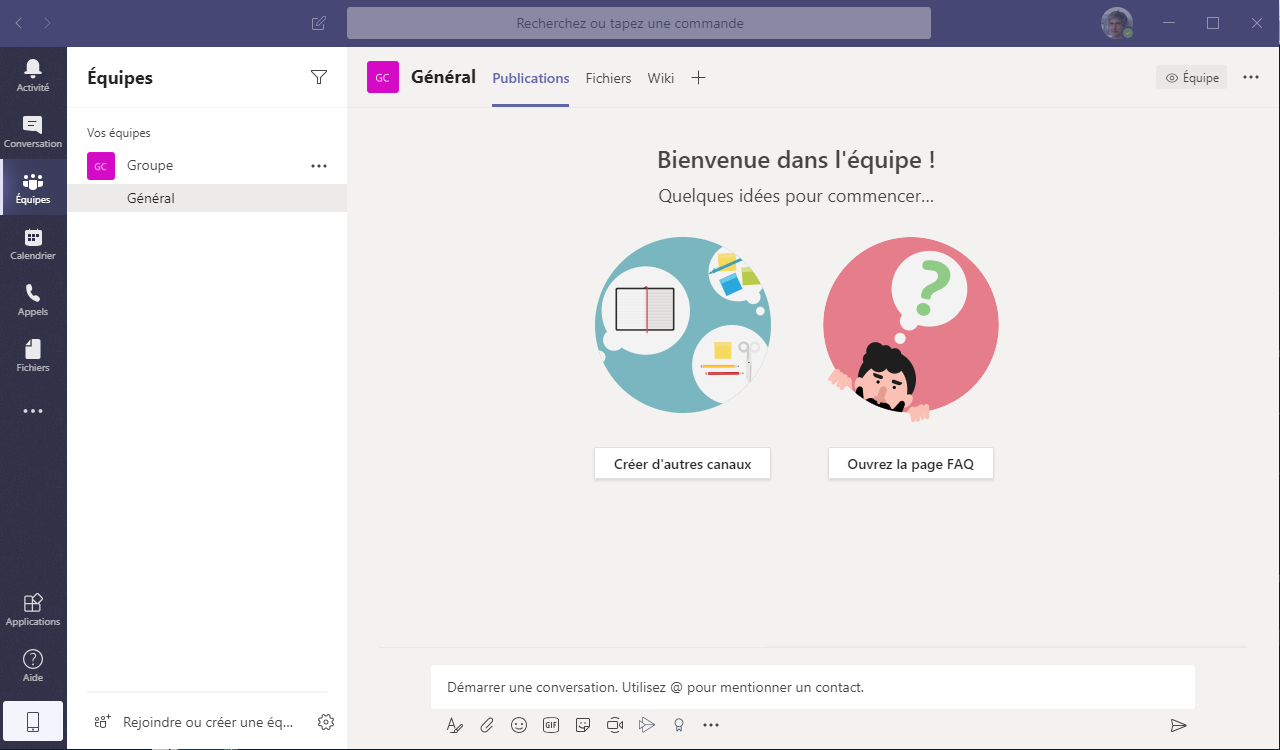The height and width of the screenshot is (750, 1280).
Task: Add a new tab with plus icon
Action: point(698,78)
